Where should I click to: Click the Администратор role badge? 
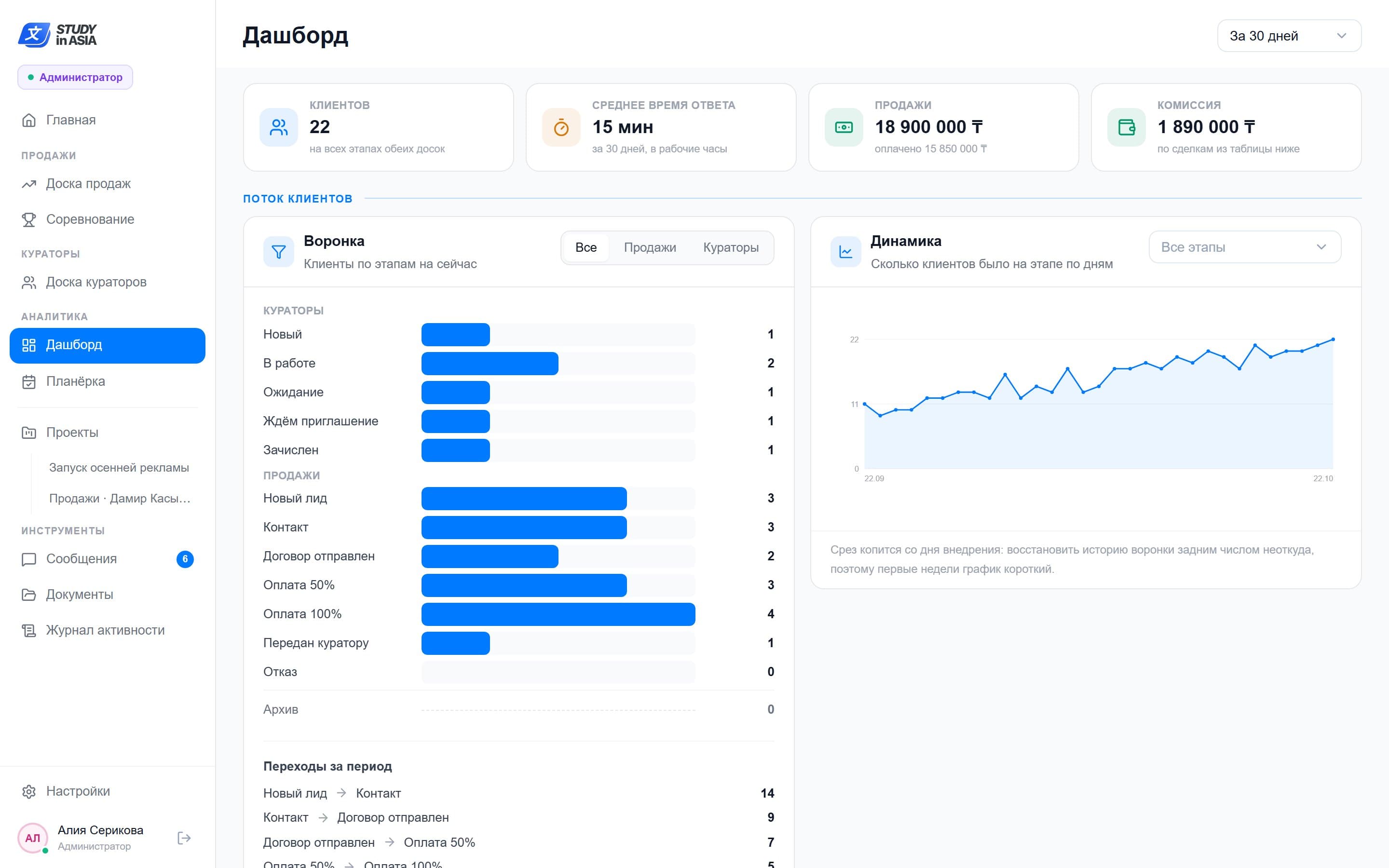[75, 77]
